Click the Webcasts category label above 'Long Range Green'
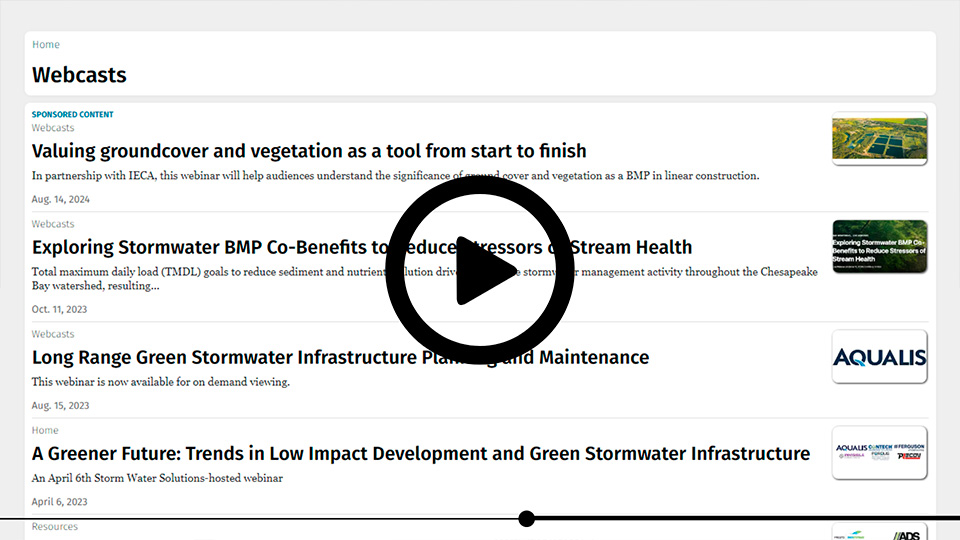The width and height of the screenshot is (960, 540). click(53, 334)
